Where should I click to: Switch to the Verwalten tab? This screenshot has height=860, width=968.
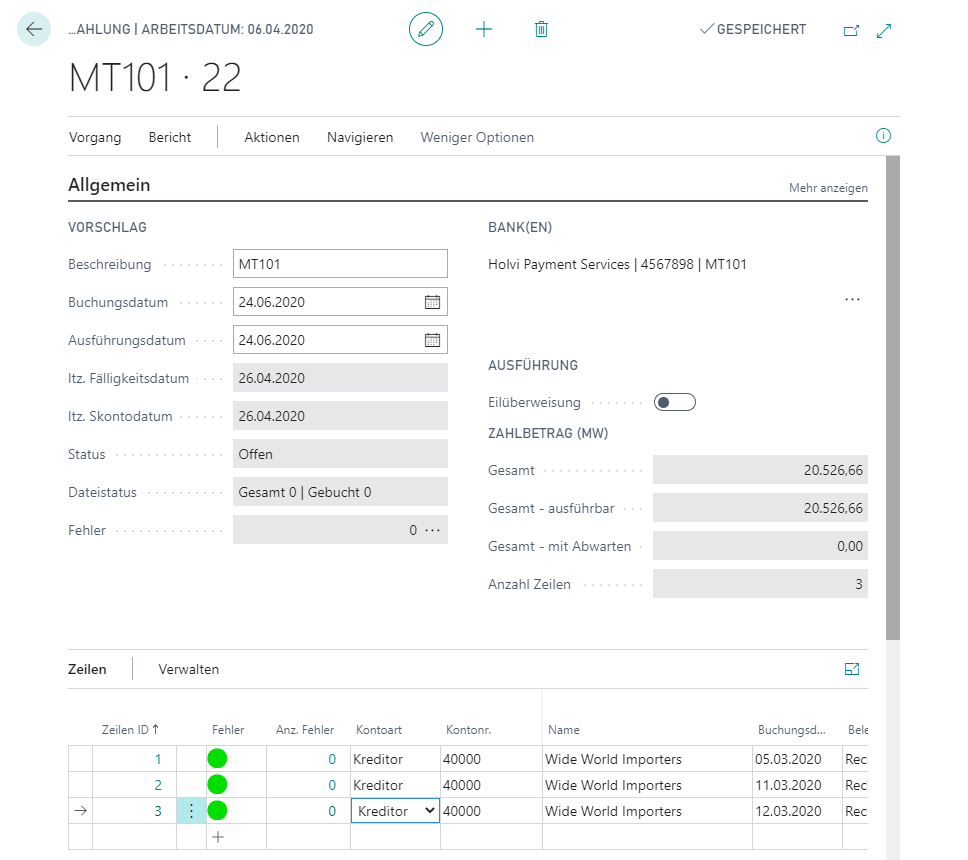click(188, 669)
